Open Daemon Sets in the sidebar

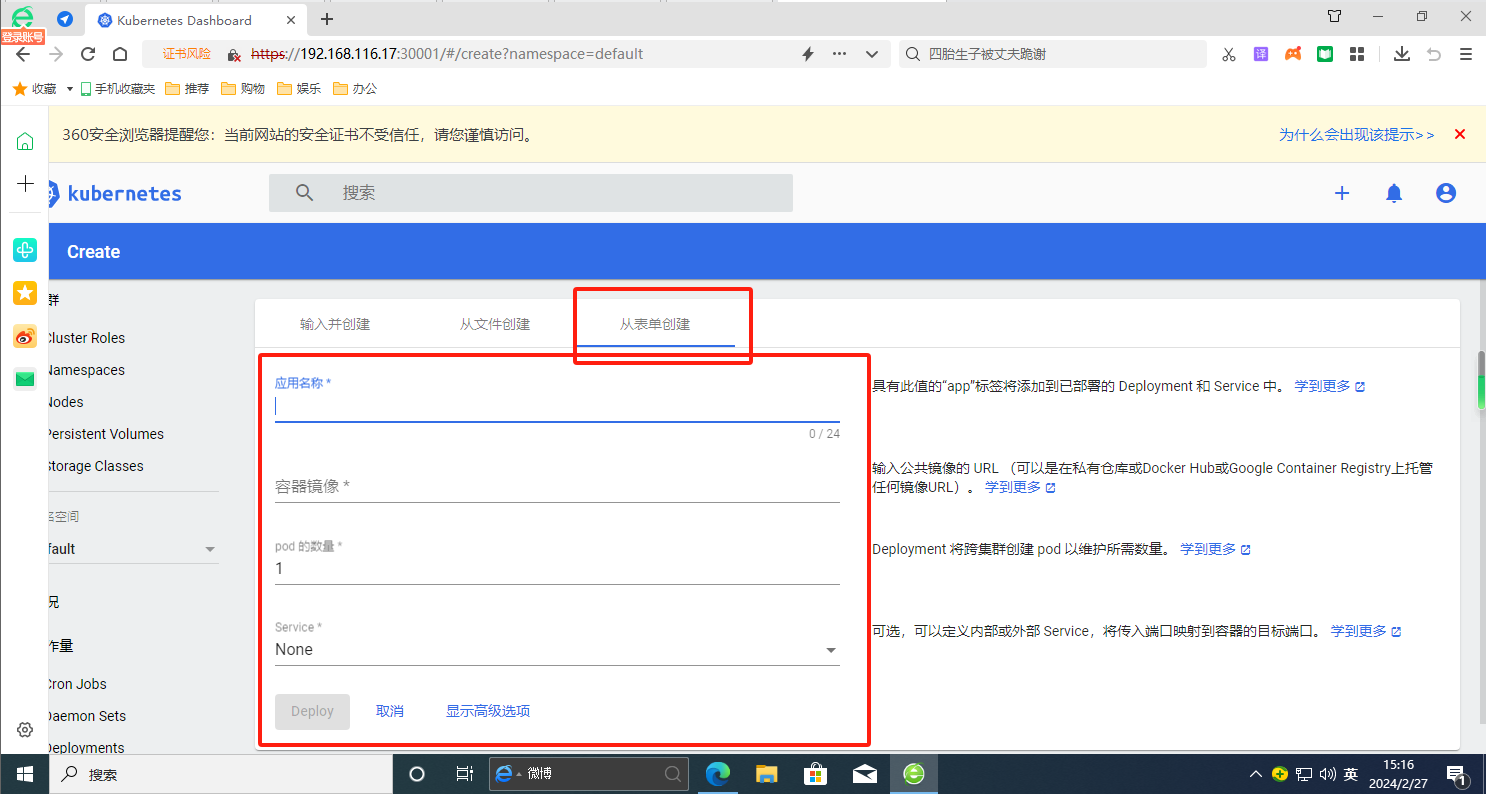click(x=86, y=716)
